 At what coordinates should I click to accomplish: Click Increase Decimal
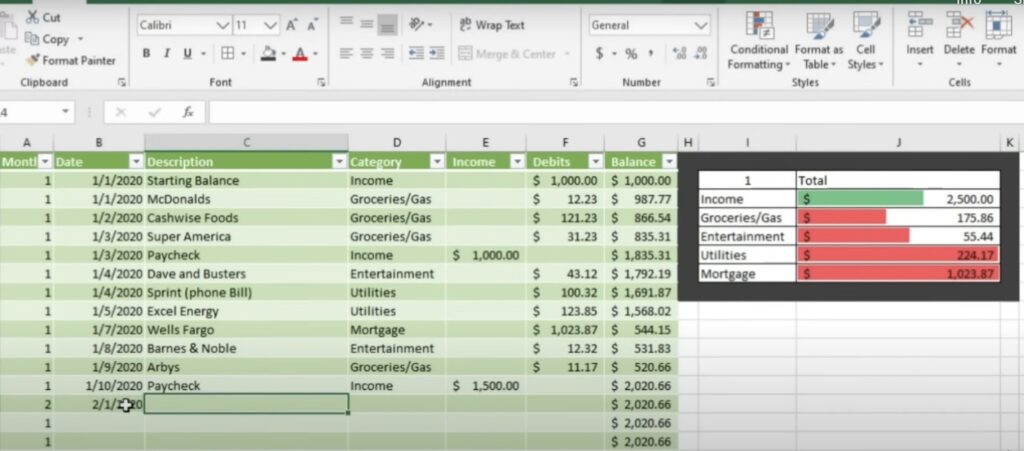pos(679,54)
